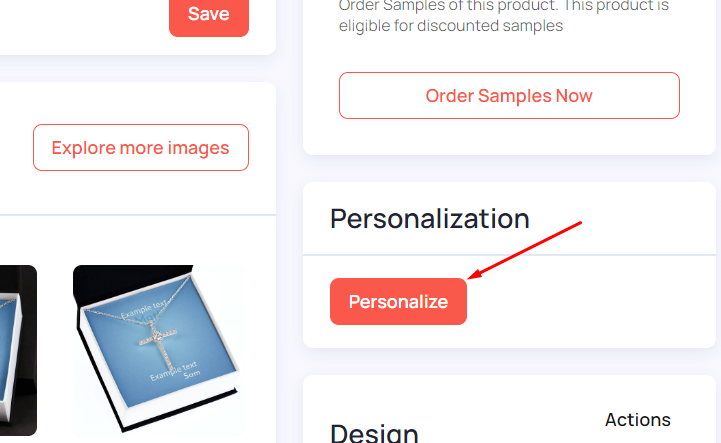721x443 pixels.
Task: Click the empty space above Explore more images
Action: (138, 104)
